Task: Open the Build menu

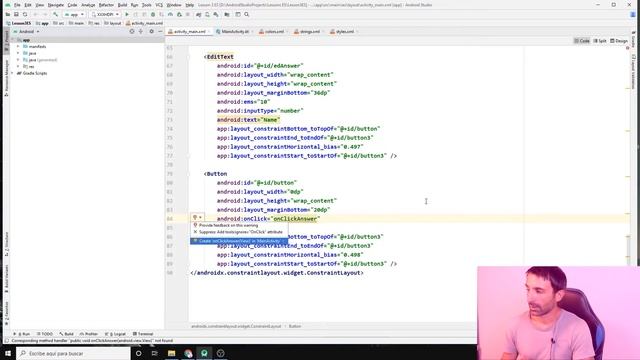Action: [122, 5]
